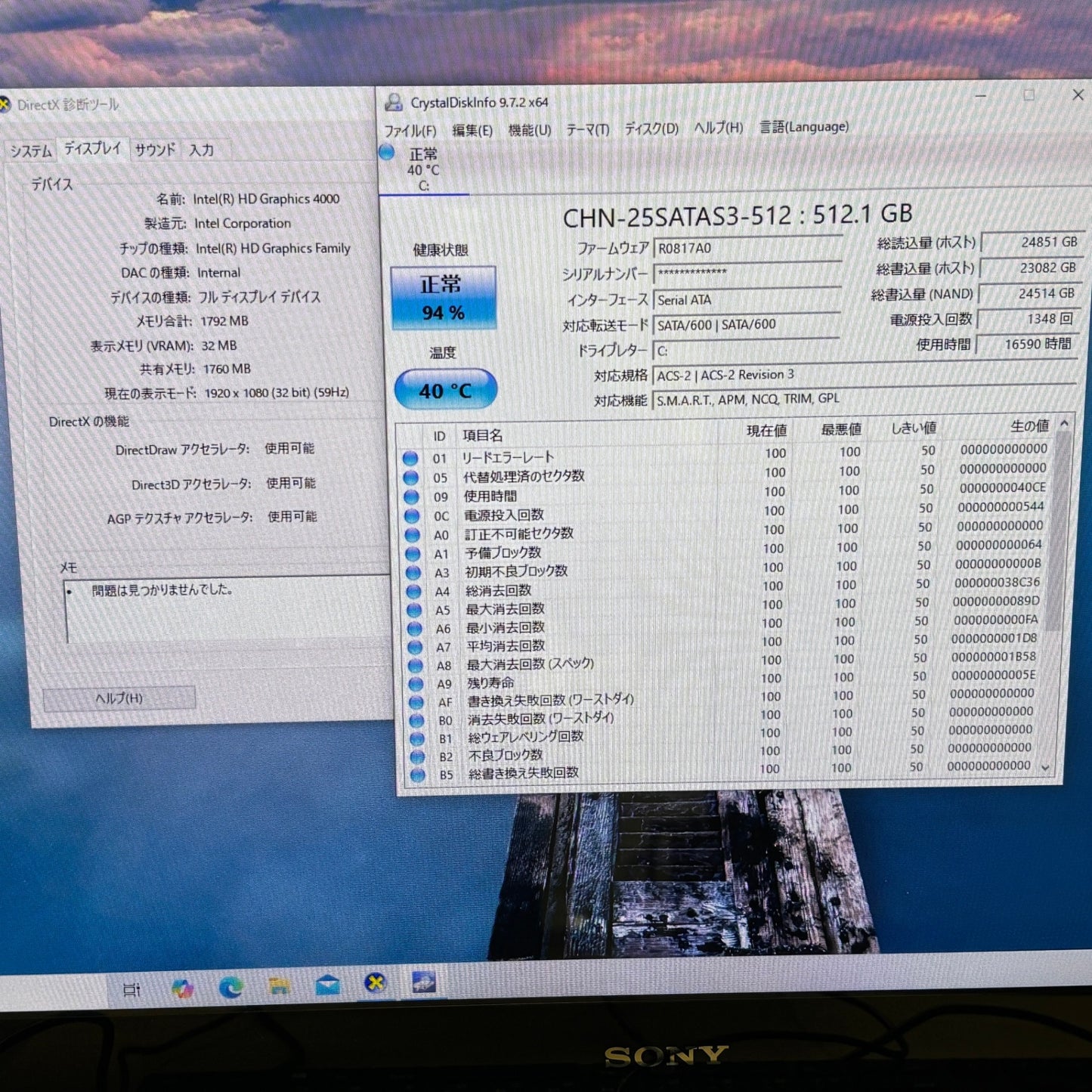
Task: Click the 項目名 column header
Action: point(482,435)
